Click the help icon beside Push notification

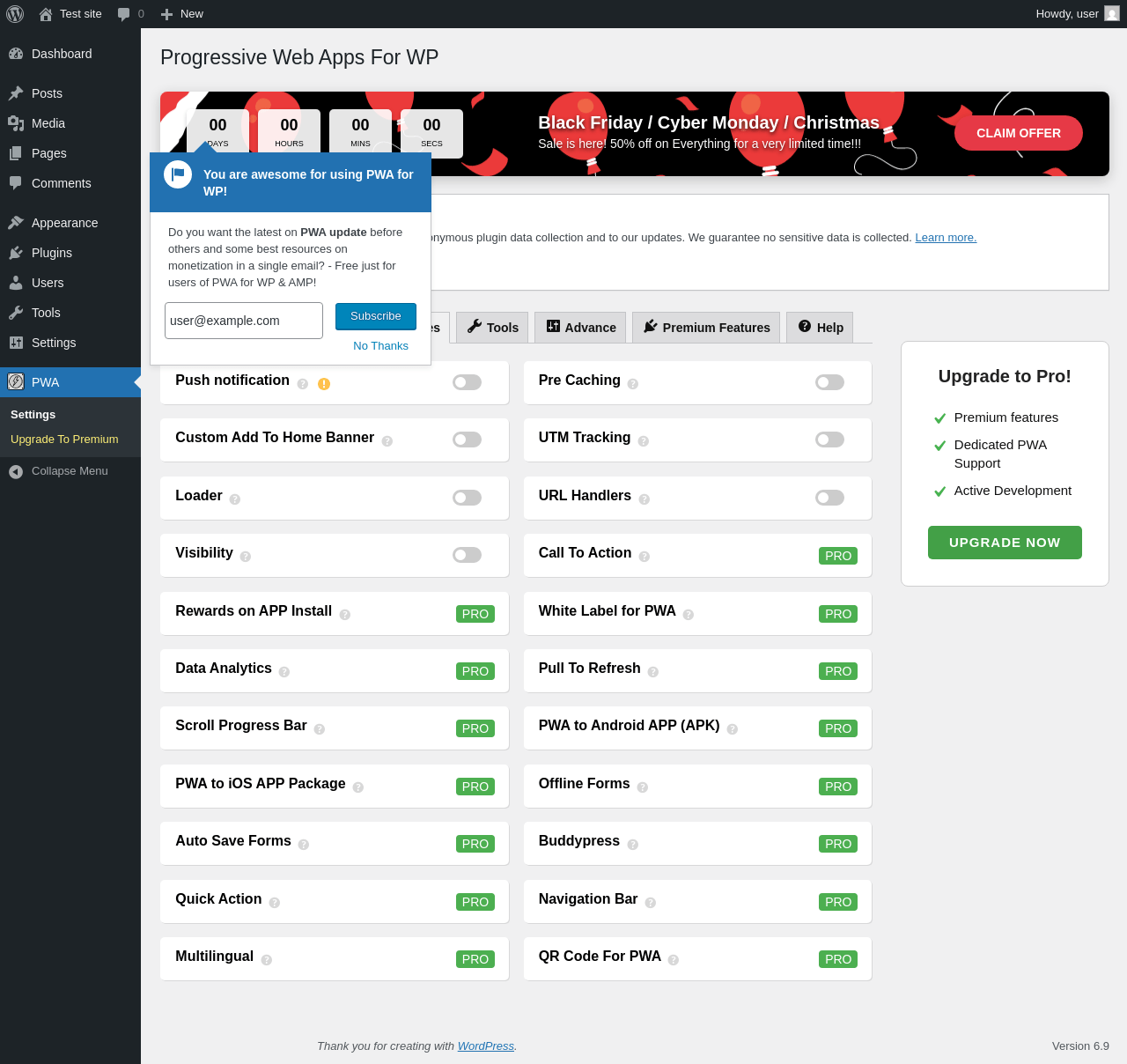303,384
